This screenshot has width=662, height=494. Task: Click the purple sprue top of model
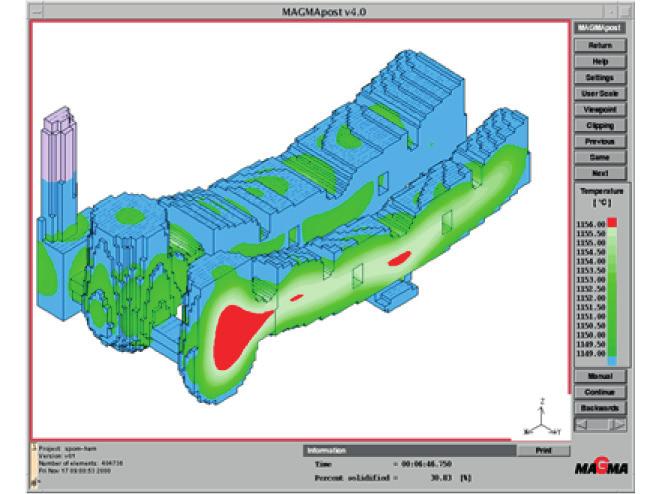click(x=59, y=144)
